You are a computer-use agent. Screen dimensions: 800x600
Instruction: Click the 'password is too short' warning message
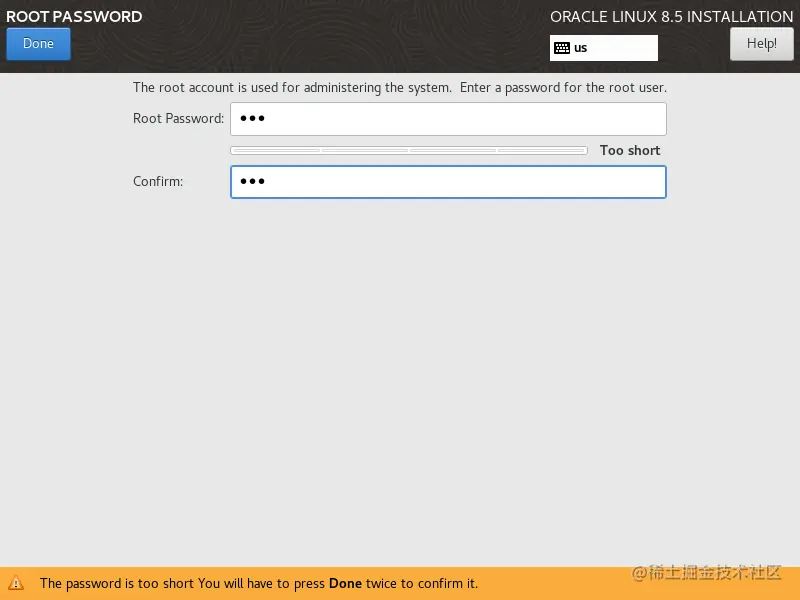coord(259,583)
